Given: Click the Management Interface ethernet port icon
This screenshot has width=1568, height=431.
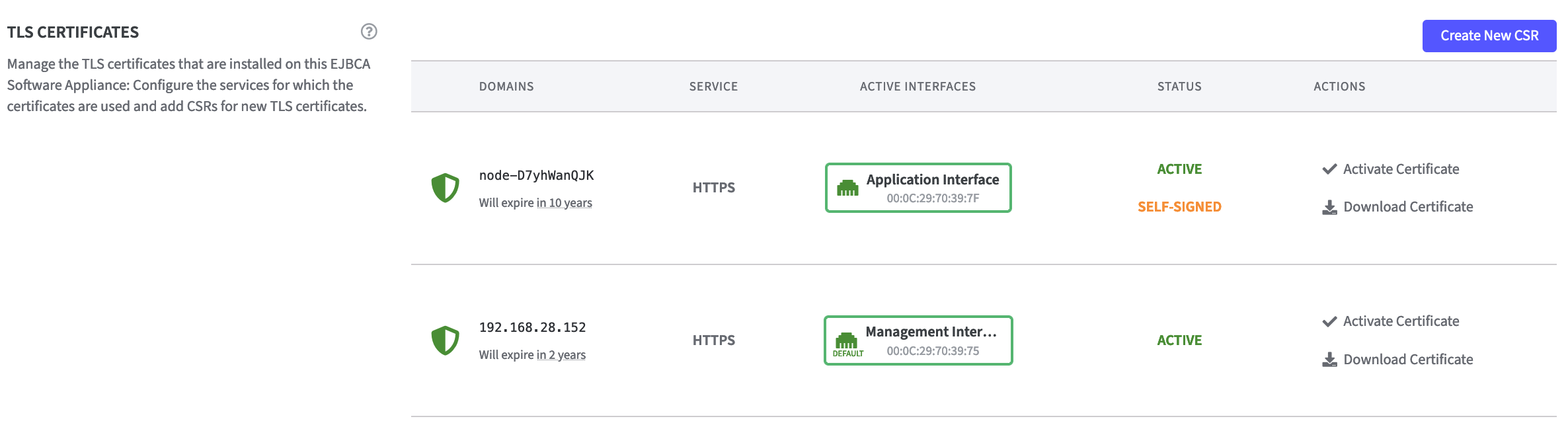Looking at the screenshot, I should tap(846, 340).
